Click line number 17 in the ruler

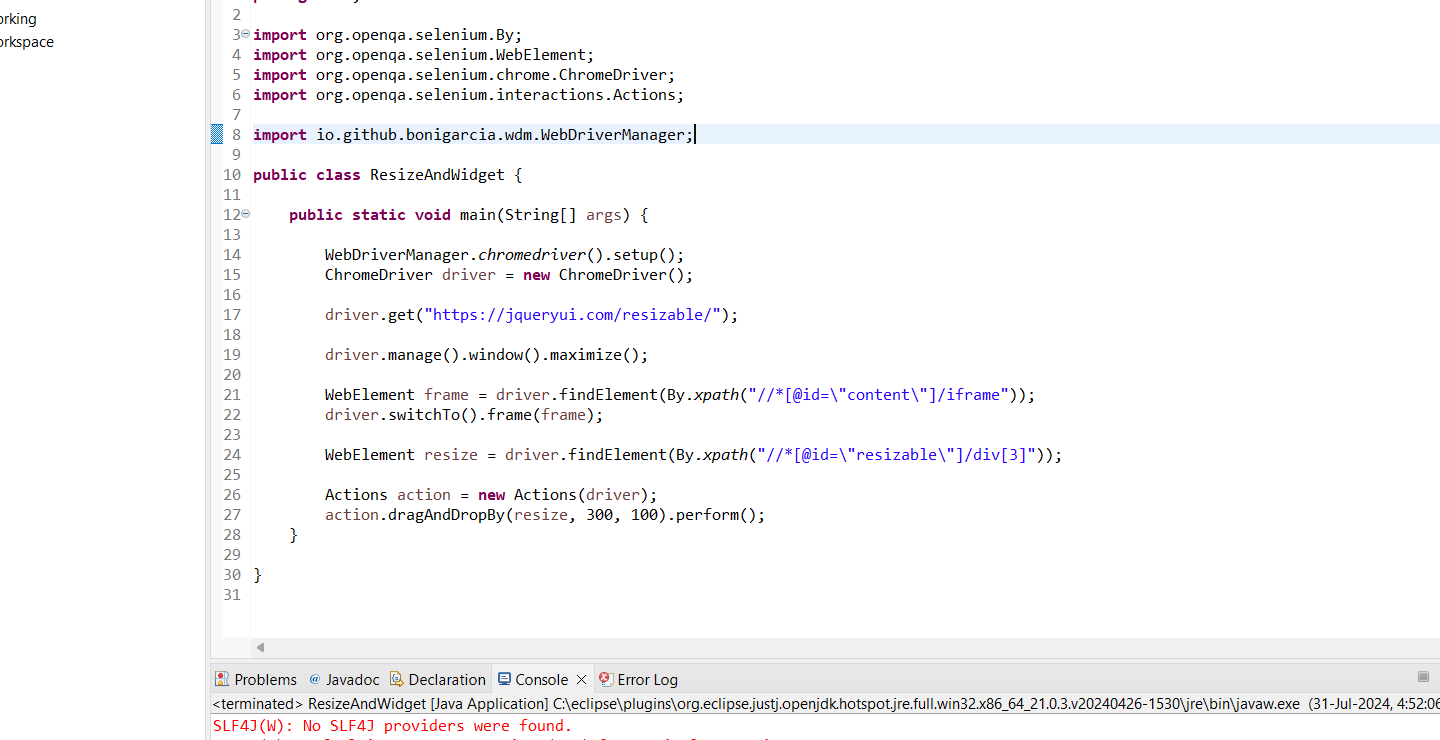(x=231, y=314)
